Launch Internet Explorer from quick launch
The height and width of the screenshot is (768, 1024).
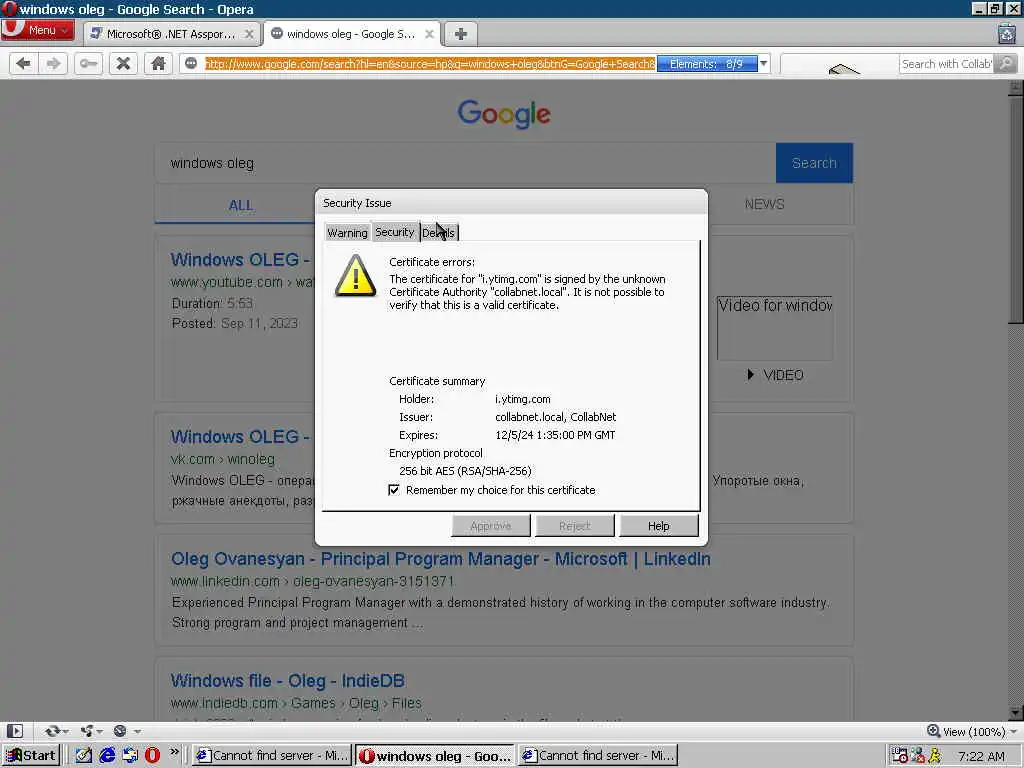tap(107, 756)
